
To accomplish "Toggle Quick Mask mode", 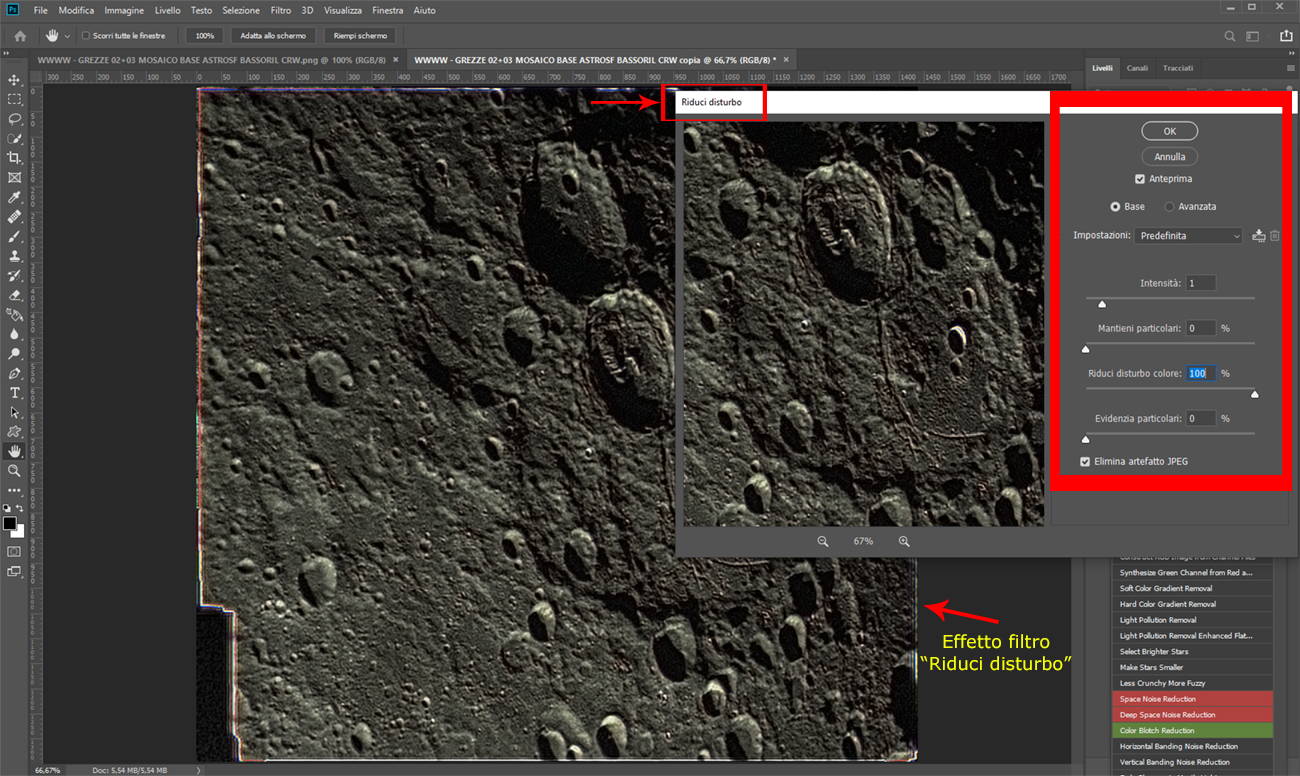I will [14, 551].
